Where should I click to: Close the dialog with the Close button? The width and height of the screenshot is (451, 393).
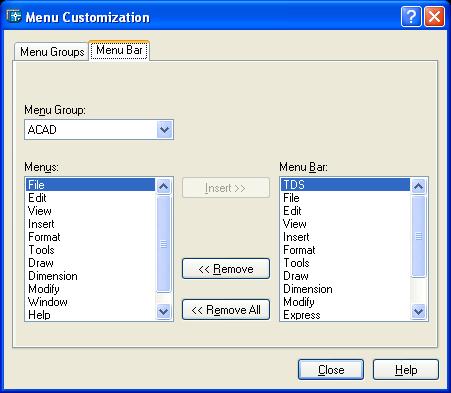click(x=331, y=370)
